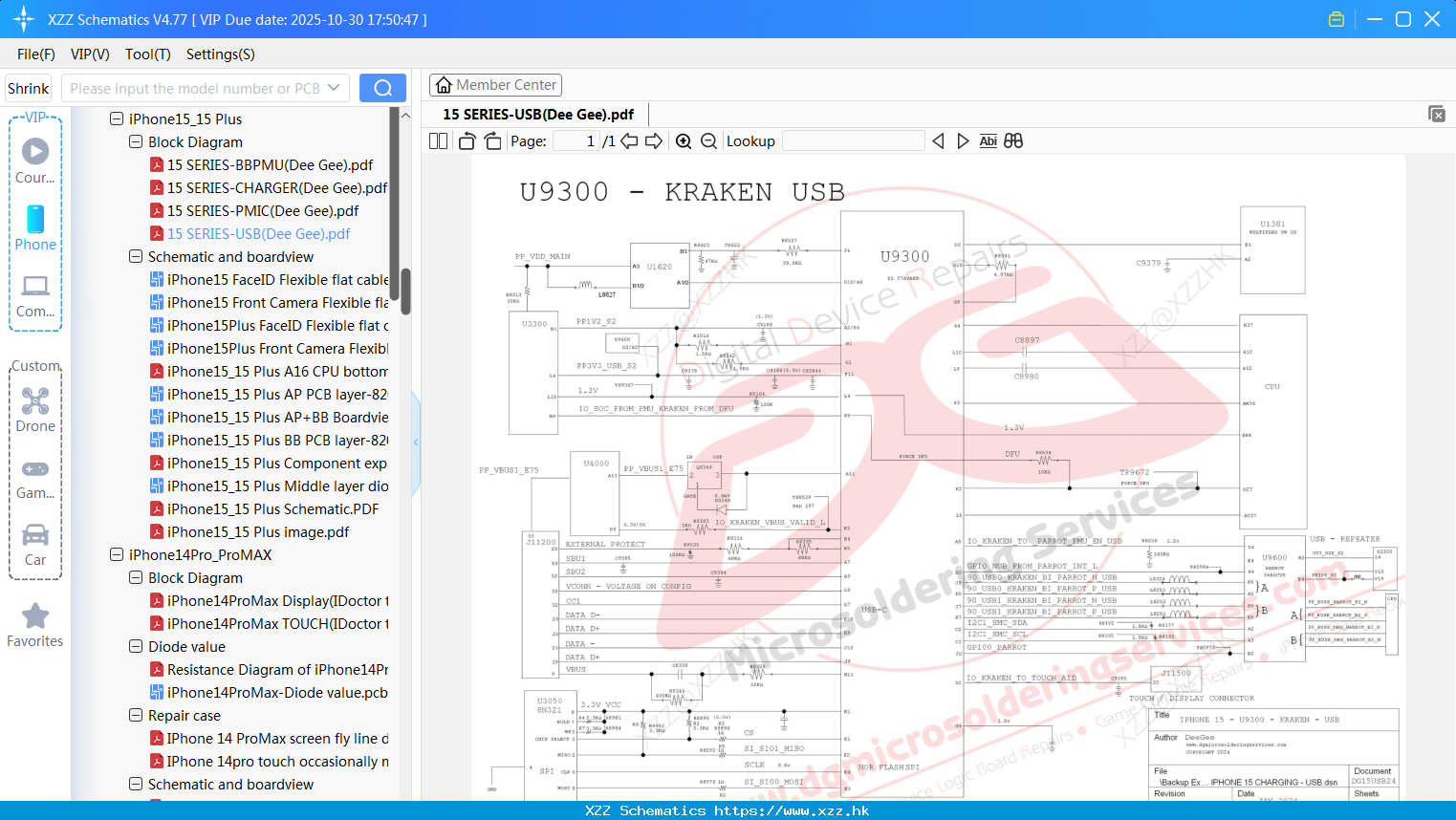
Task: Collapse the Diode value node
Action: [x=136, y=647]
